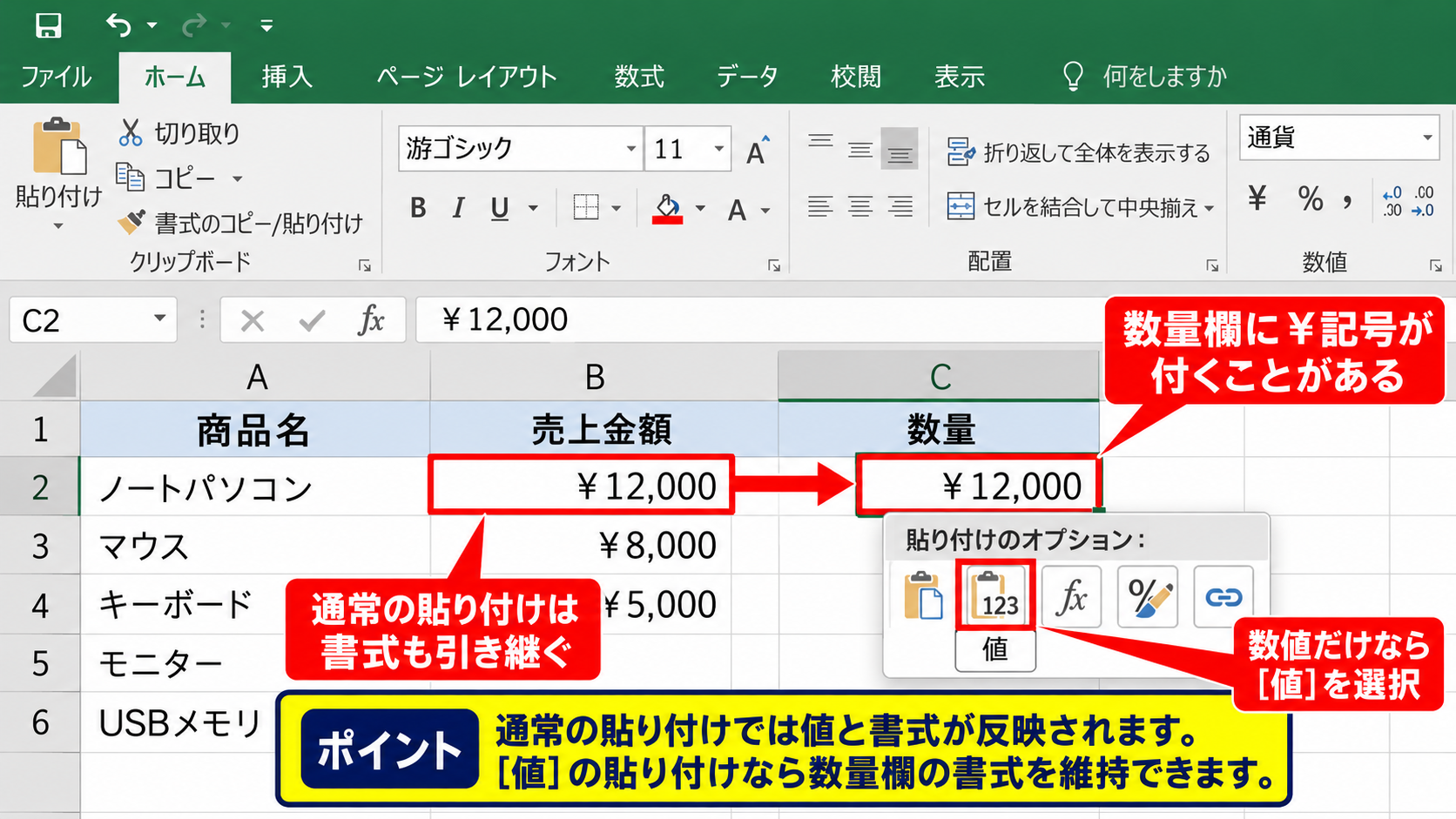
Task: Click the Undo arrow icon
Action: [119, 25]
